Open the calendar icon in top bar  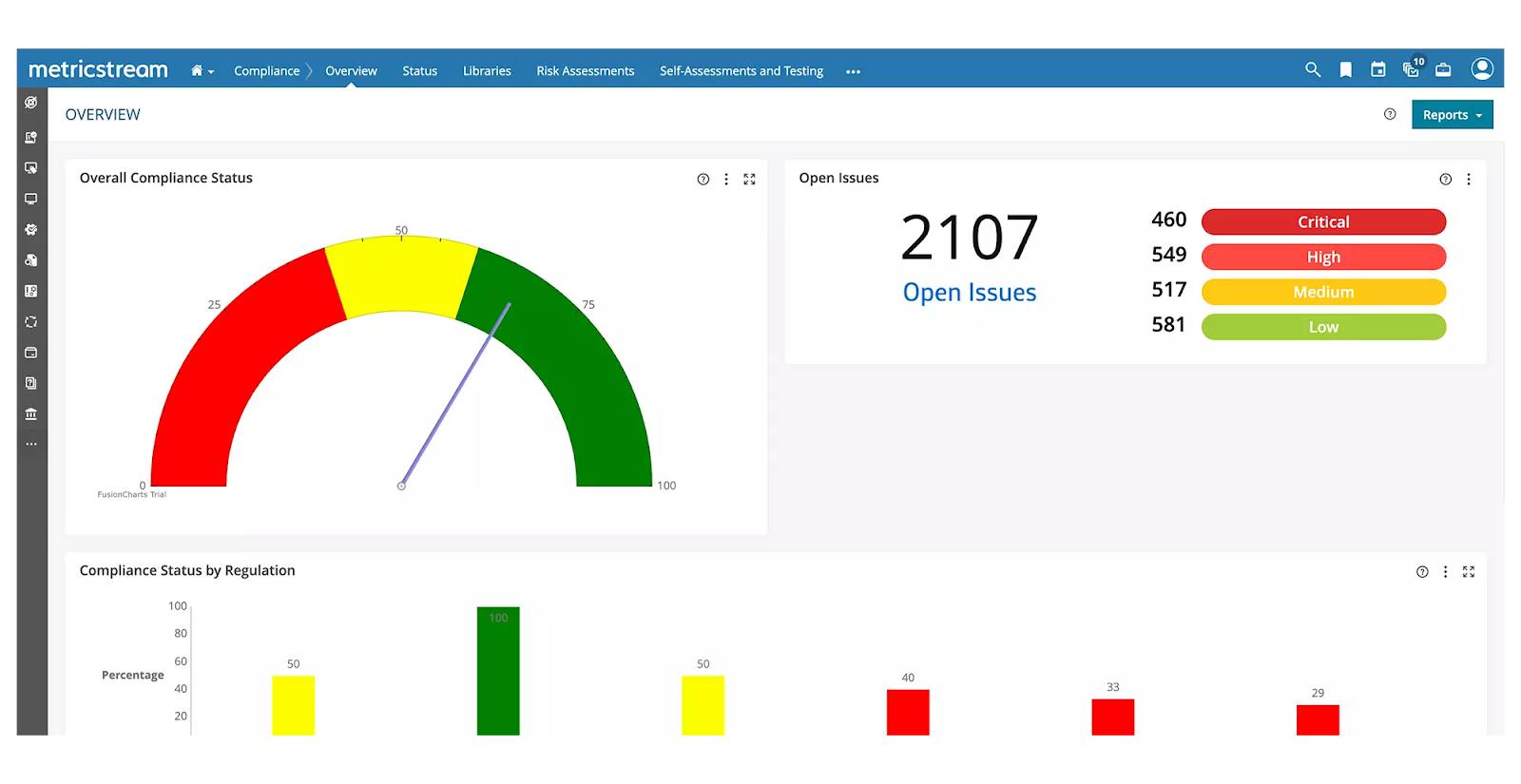[x=1377, y=69]
